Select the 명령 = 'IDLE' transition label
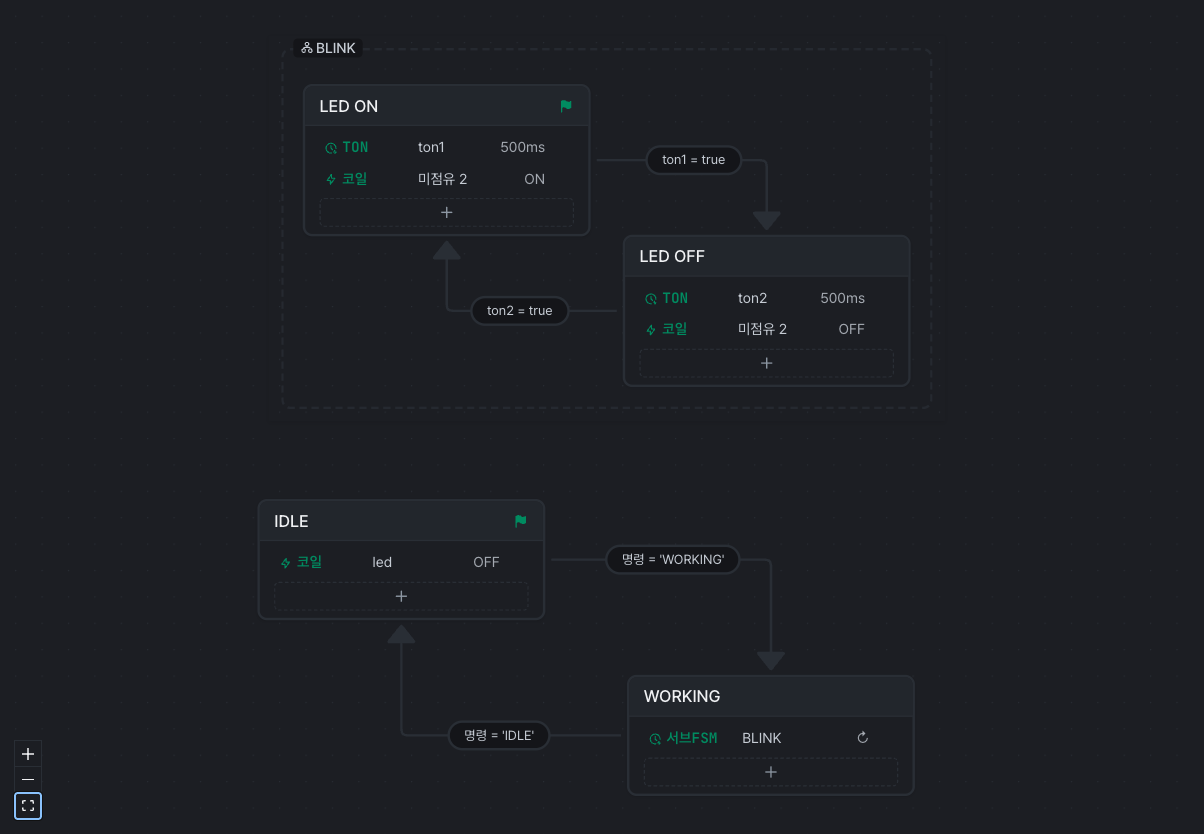The image size is (1204, 834). pyautogui.click(x=499, y=735)
